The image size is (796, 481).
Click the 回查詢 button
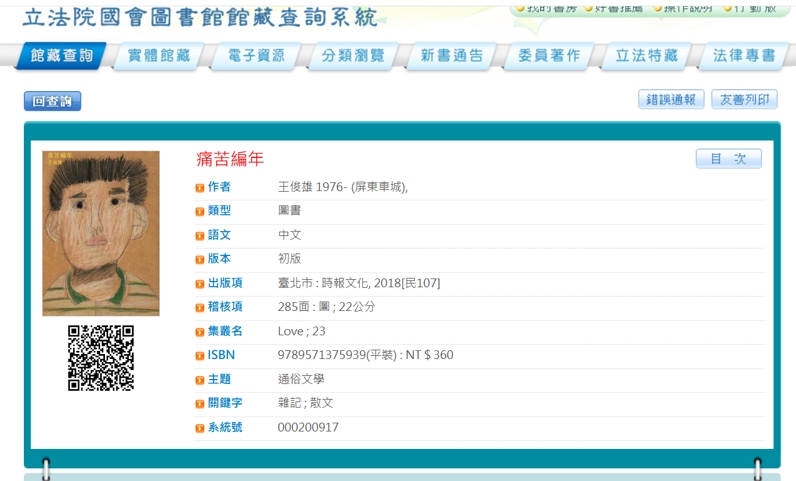click(52, 101)
